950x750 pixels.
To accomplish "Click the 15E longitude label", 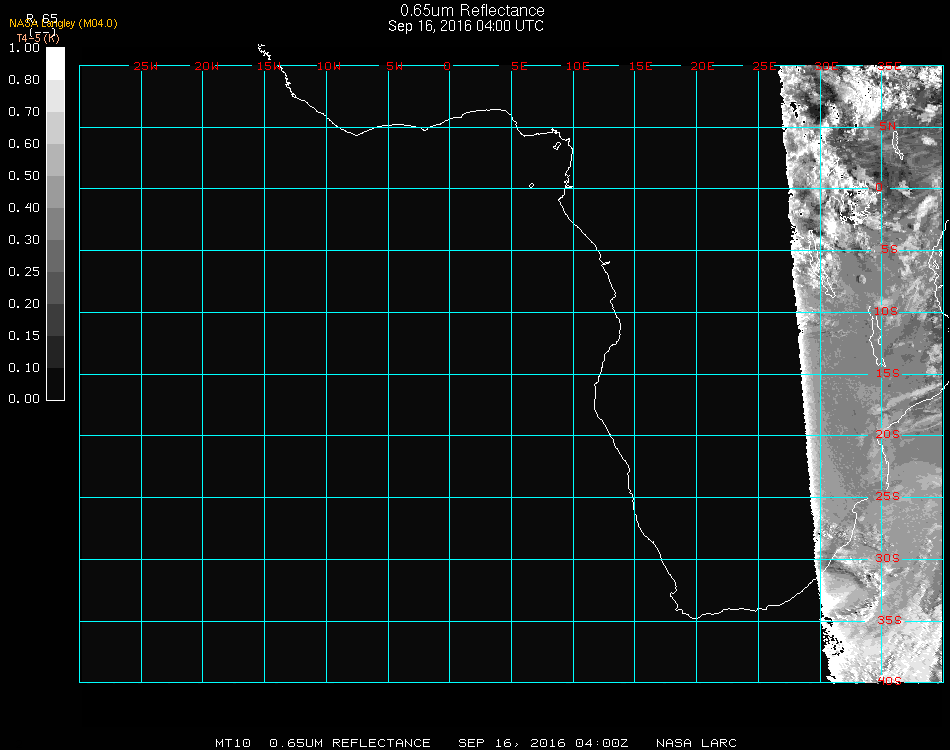I will [641, 66].
